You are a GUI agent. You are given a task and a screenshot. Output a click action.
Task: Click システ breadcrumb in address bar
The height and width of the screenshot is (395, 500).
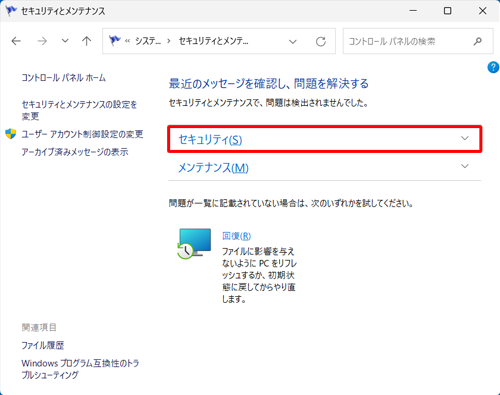[148, 41]
